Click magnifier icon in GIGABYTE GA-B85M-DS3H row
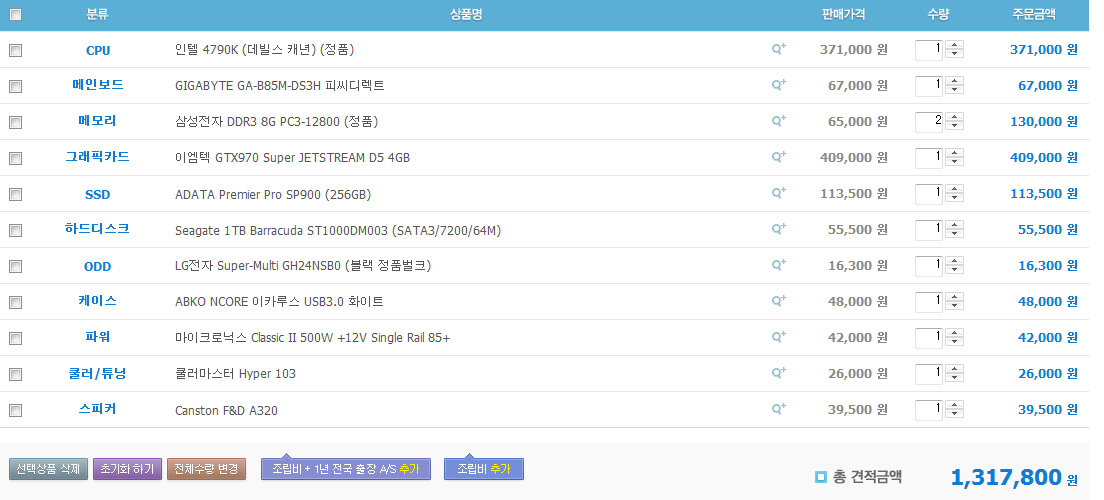1104x500 pixels. coord(779,85)
